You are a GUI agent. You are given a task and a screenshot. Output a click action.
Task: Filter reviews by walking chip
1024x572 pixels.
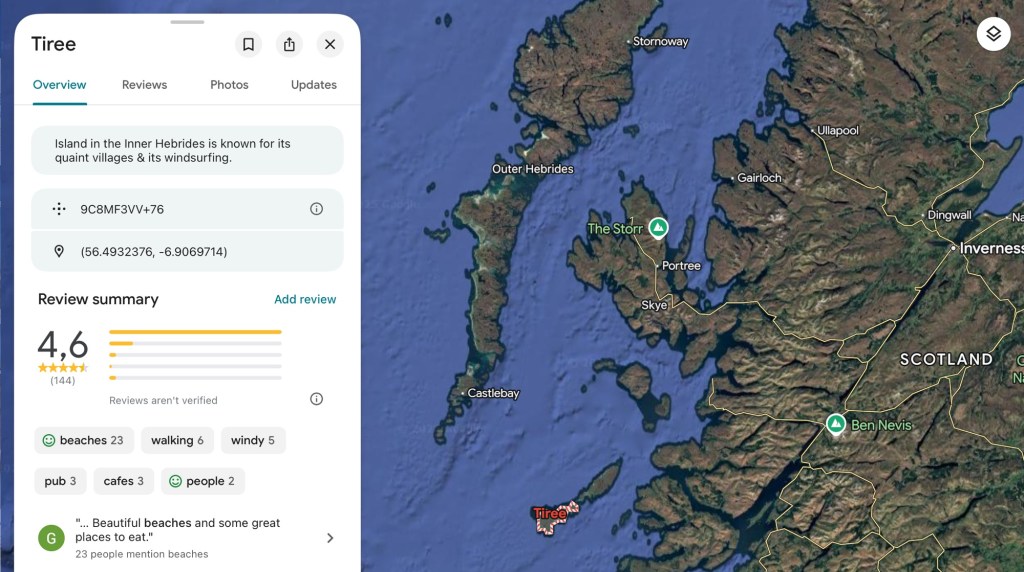pyautogui.click(x=177, y=440)
